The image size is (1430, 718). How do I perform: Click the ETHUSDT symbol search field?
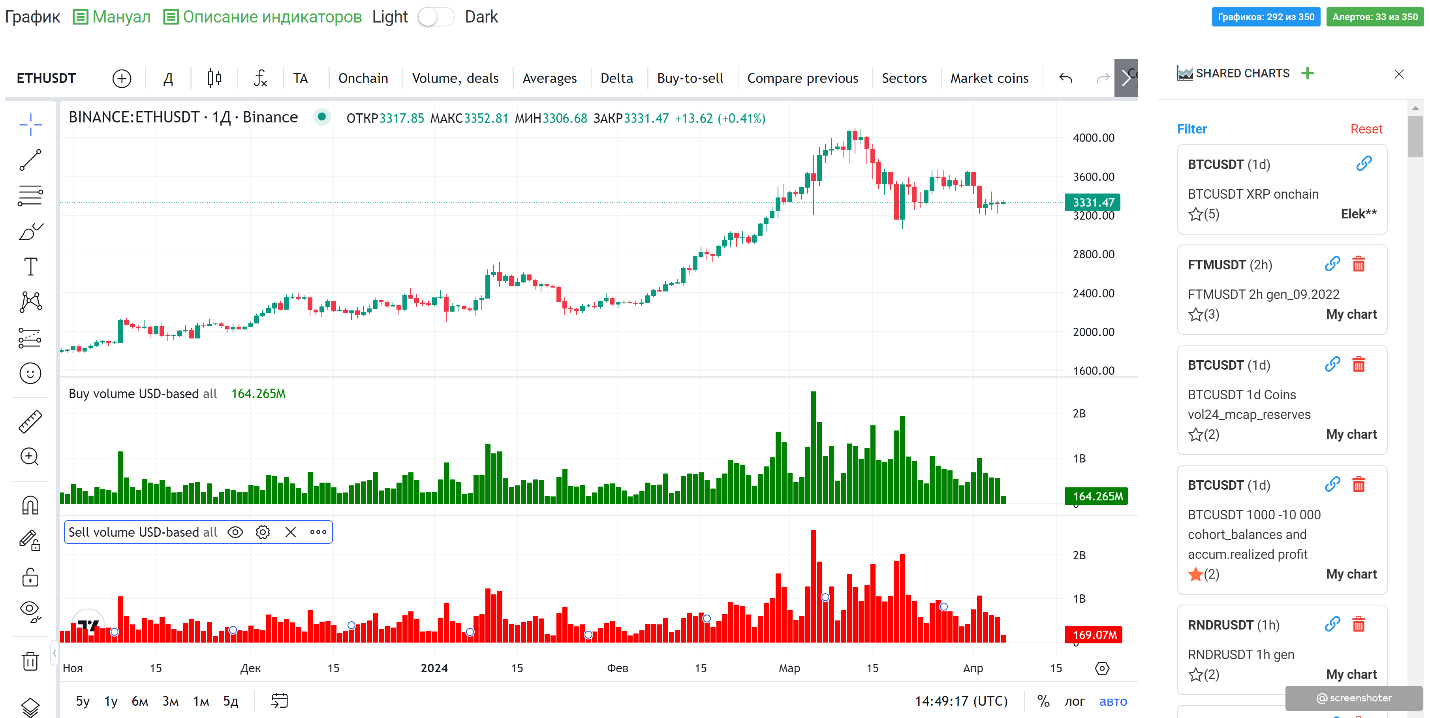47,78
